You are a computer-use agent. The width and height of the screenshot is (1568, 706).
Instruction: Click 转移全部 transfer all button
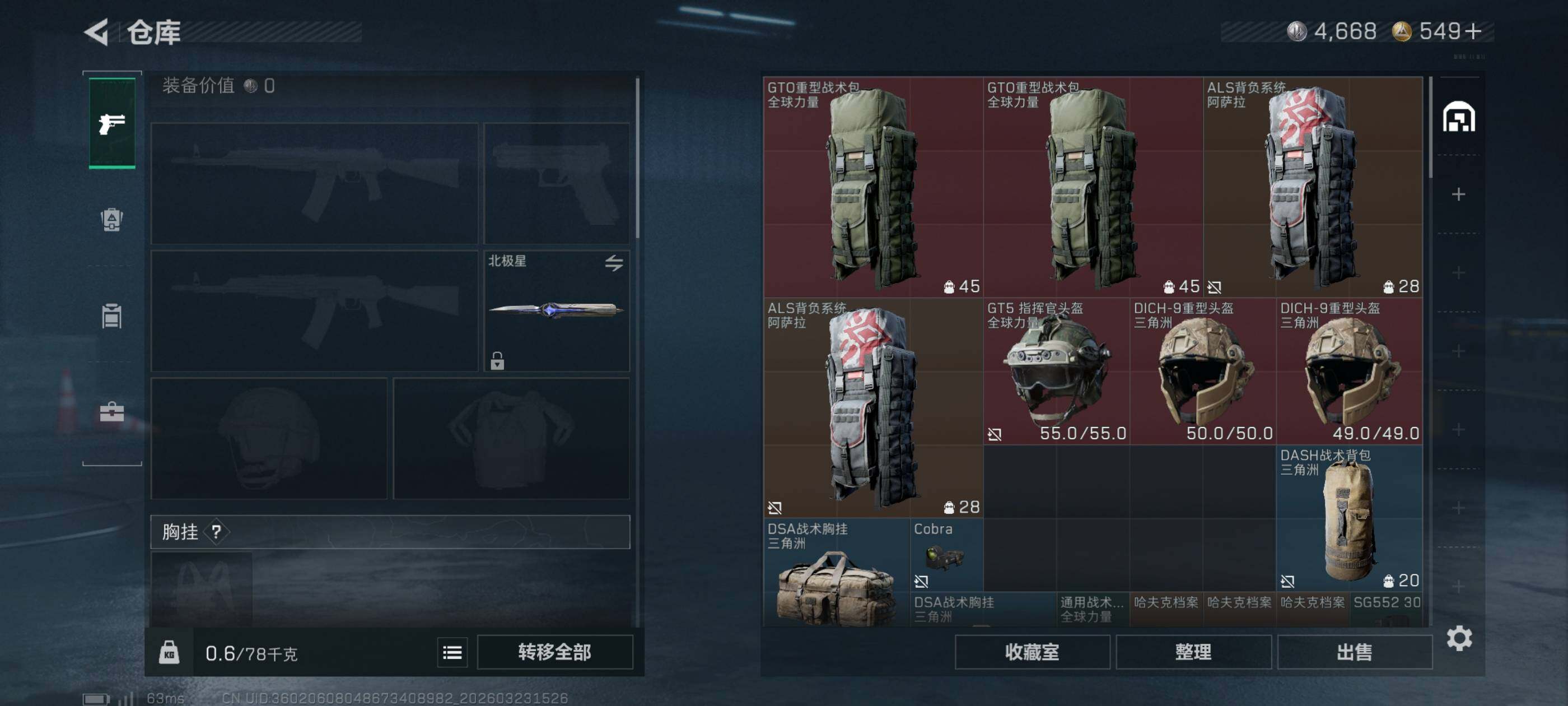554,652
